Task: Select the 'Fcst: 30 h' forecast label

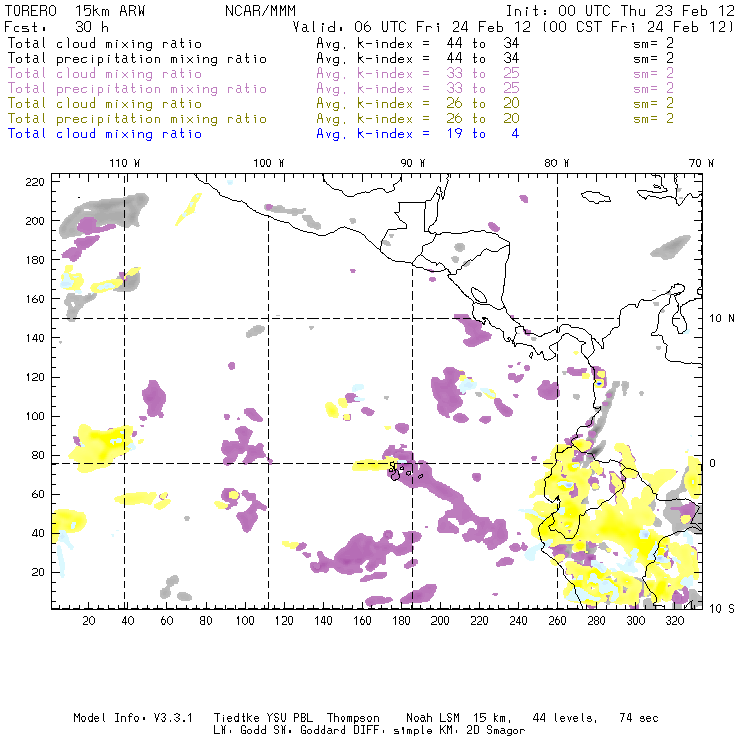Action: coord(56,27)
